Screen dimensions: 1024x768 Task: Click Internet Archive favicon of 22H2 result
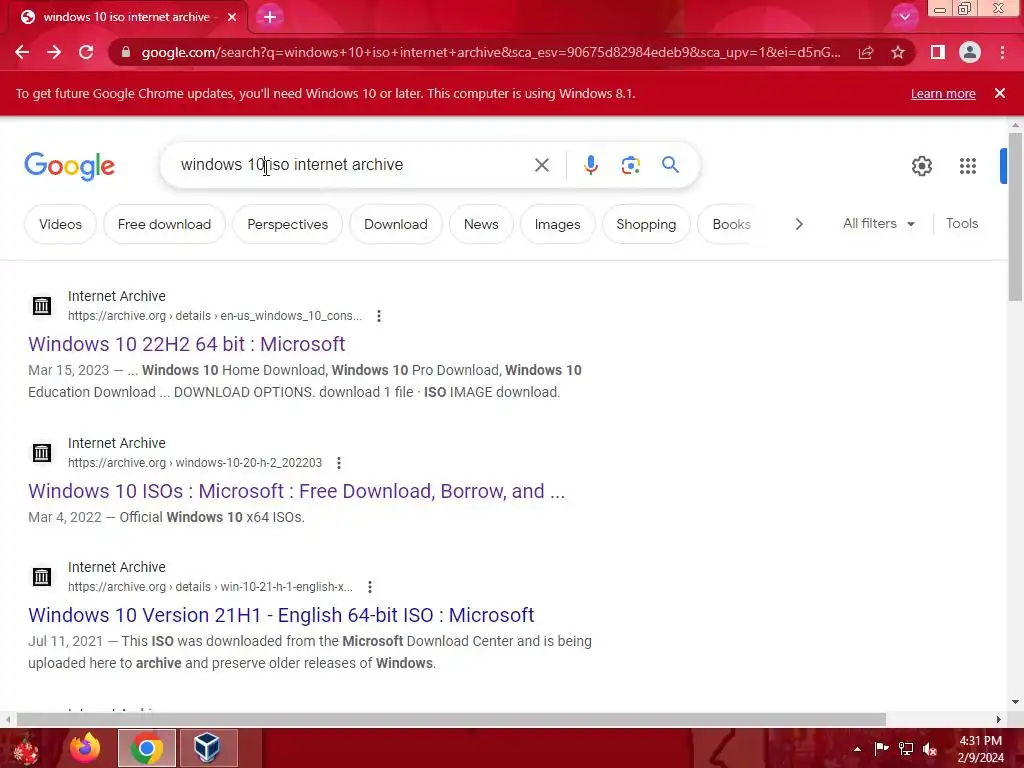click(x=42, y=306)
